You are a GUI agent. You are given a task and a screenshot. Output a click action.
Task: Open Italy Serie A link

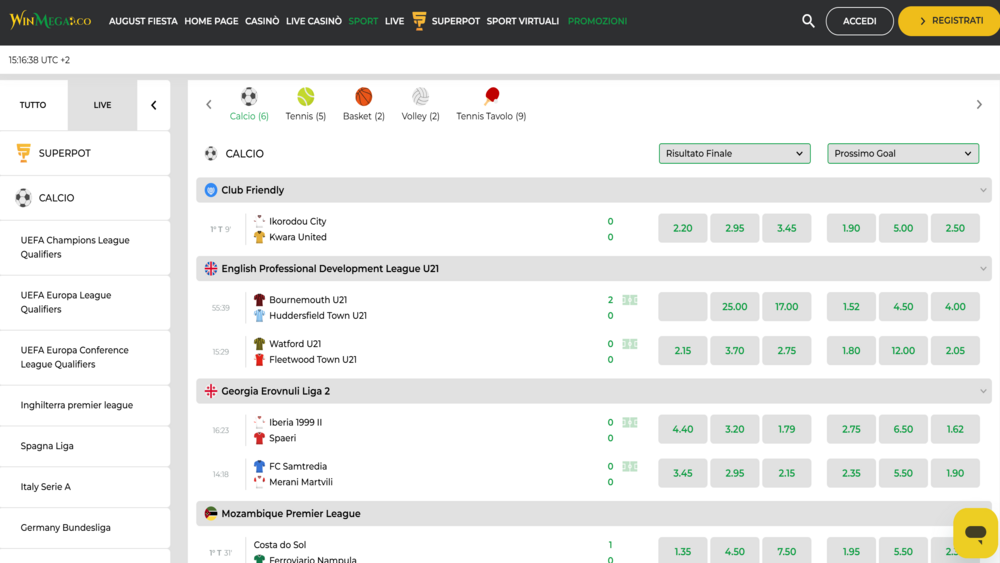point(85,486)
